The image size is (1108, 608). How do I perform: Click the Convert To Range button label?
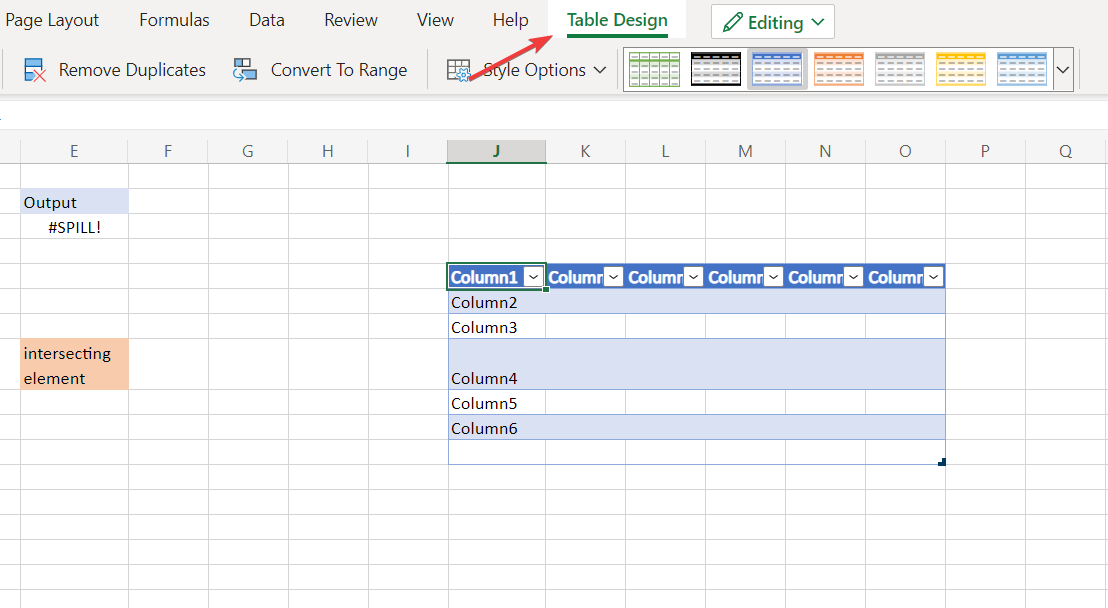(339, 70)
